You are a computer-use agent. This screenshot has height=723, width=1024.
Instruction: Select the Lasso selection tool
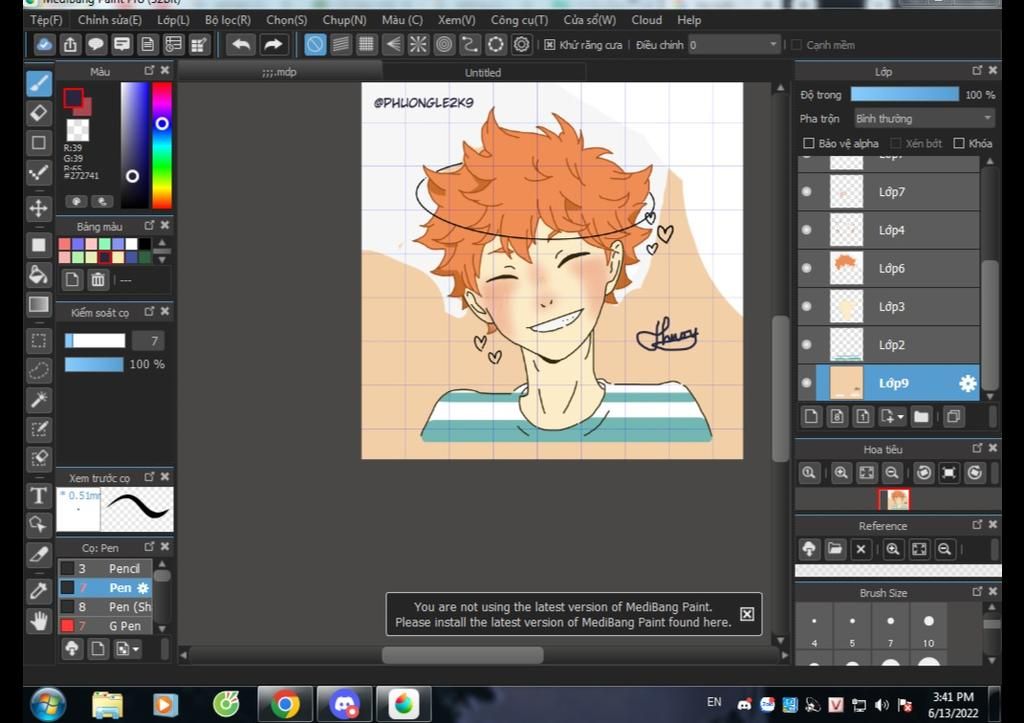(x=39, y=370)
